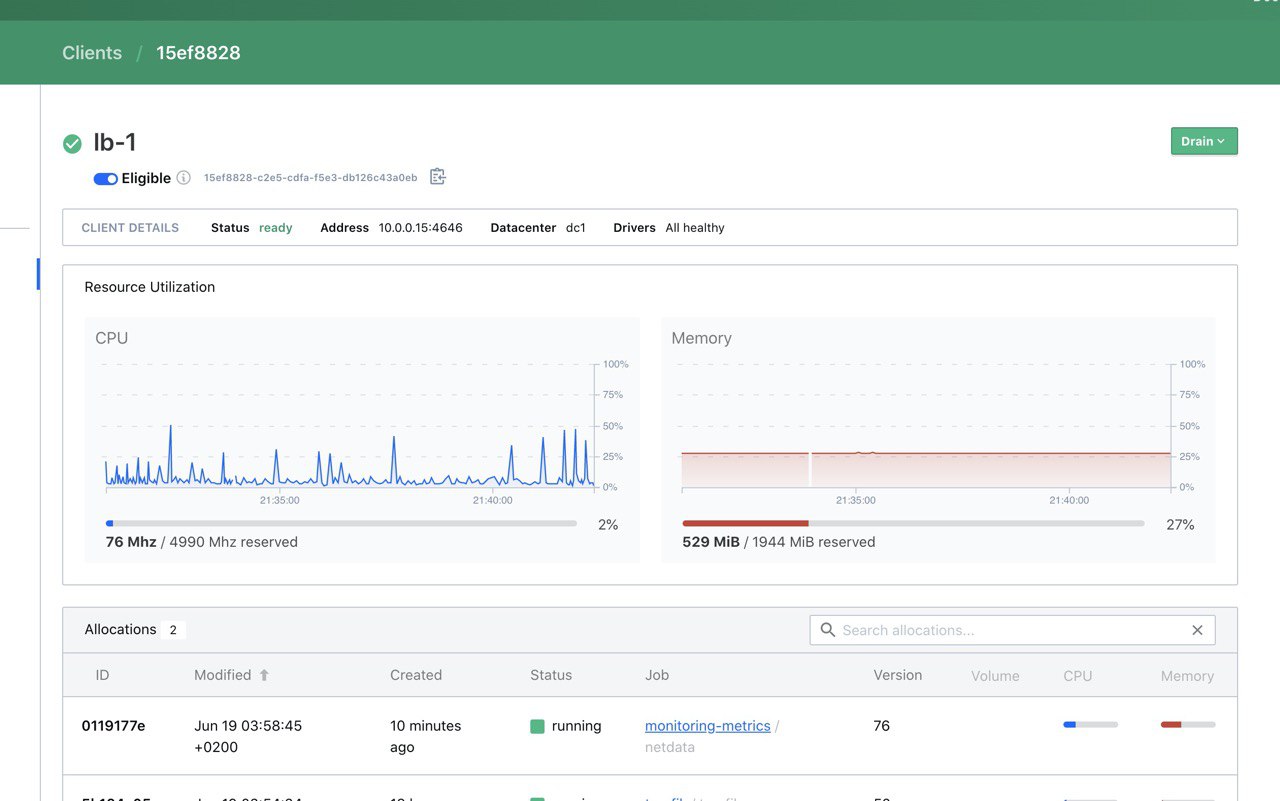Click version number 76 in the allocation row

pyautogui.click(x=881, y=726)
